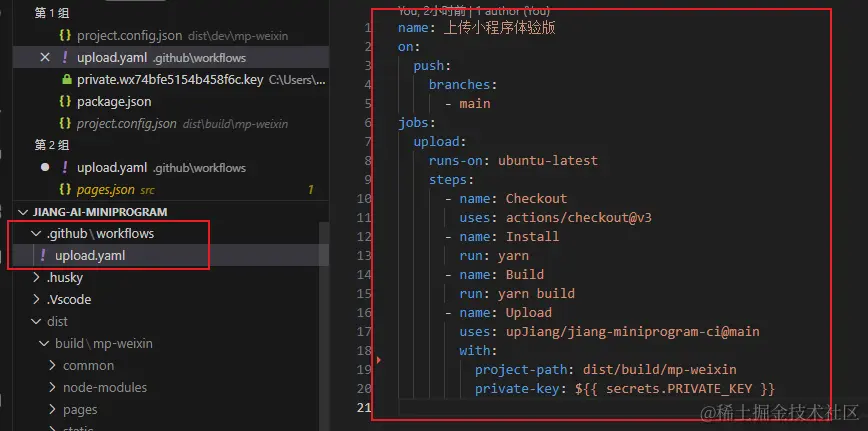
Task: Click the JSON braces icon beside package.json
Action: [65, 102]
